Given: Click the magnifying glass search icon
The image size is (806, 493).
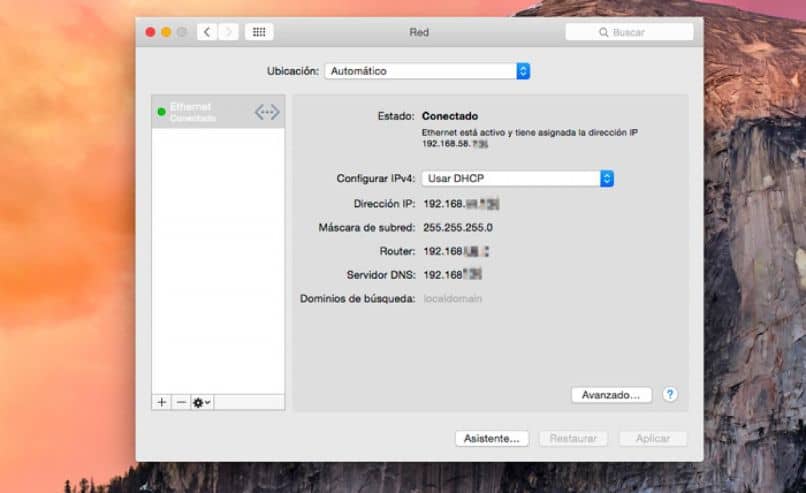Looking at the screenshot, I should [603, 32].
